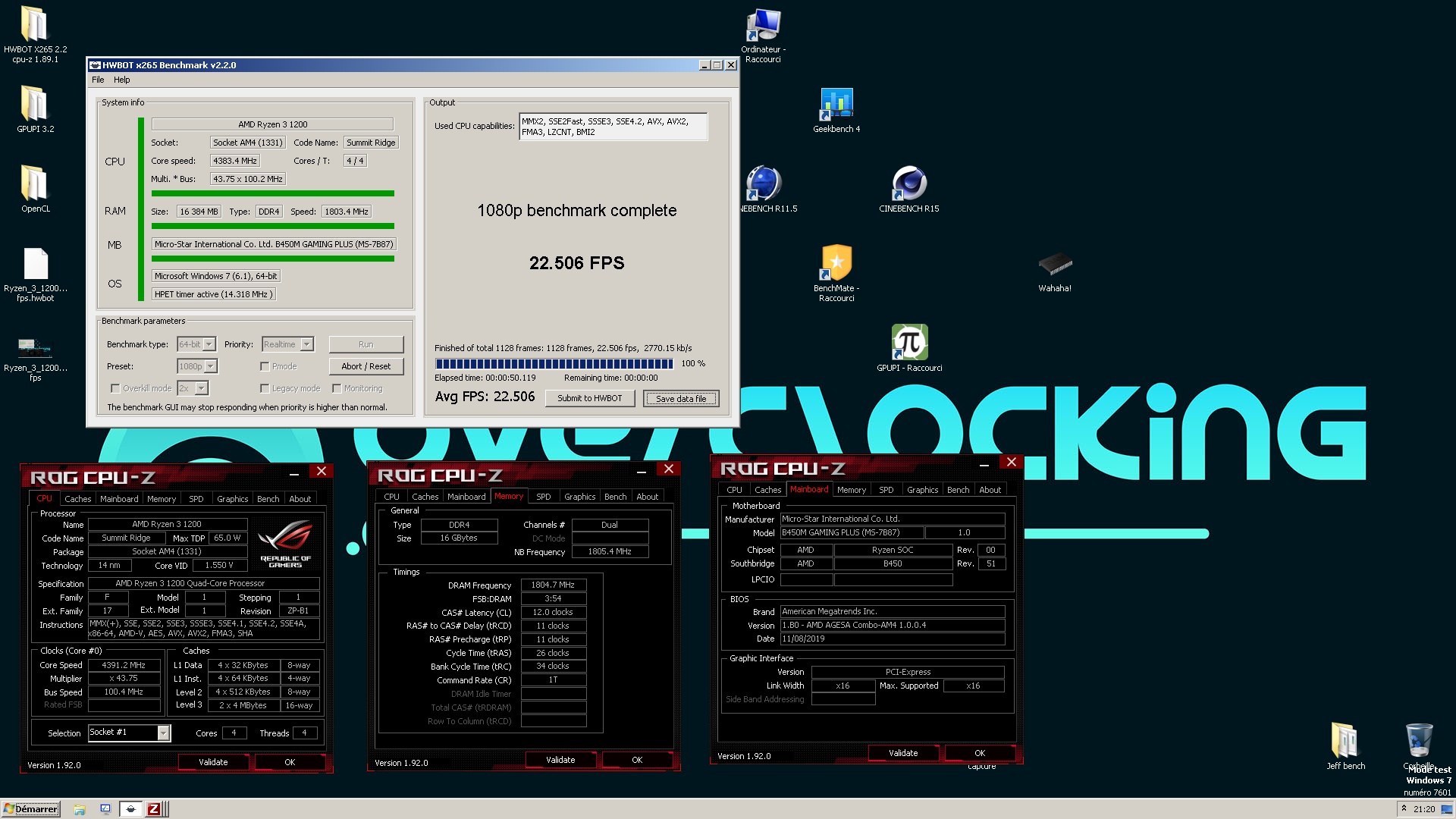This screenshot has width=1456, height=819.
Task: Click the Used CPU capabilities text box
Action: click(x=613, y=127)
